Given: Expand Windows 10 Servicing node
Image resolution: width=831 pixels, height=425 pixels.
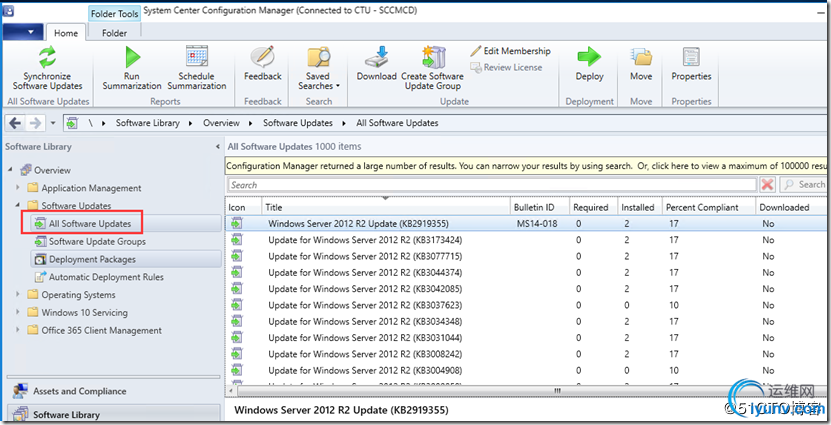Looking at the screenshot, I should coord(18,312).
